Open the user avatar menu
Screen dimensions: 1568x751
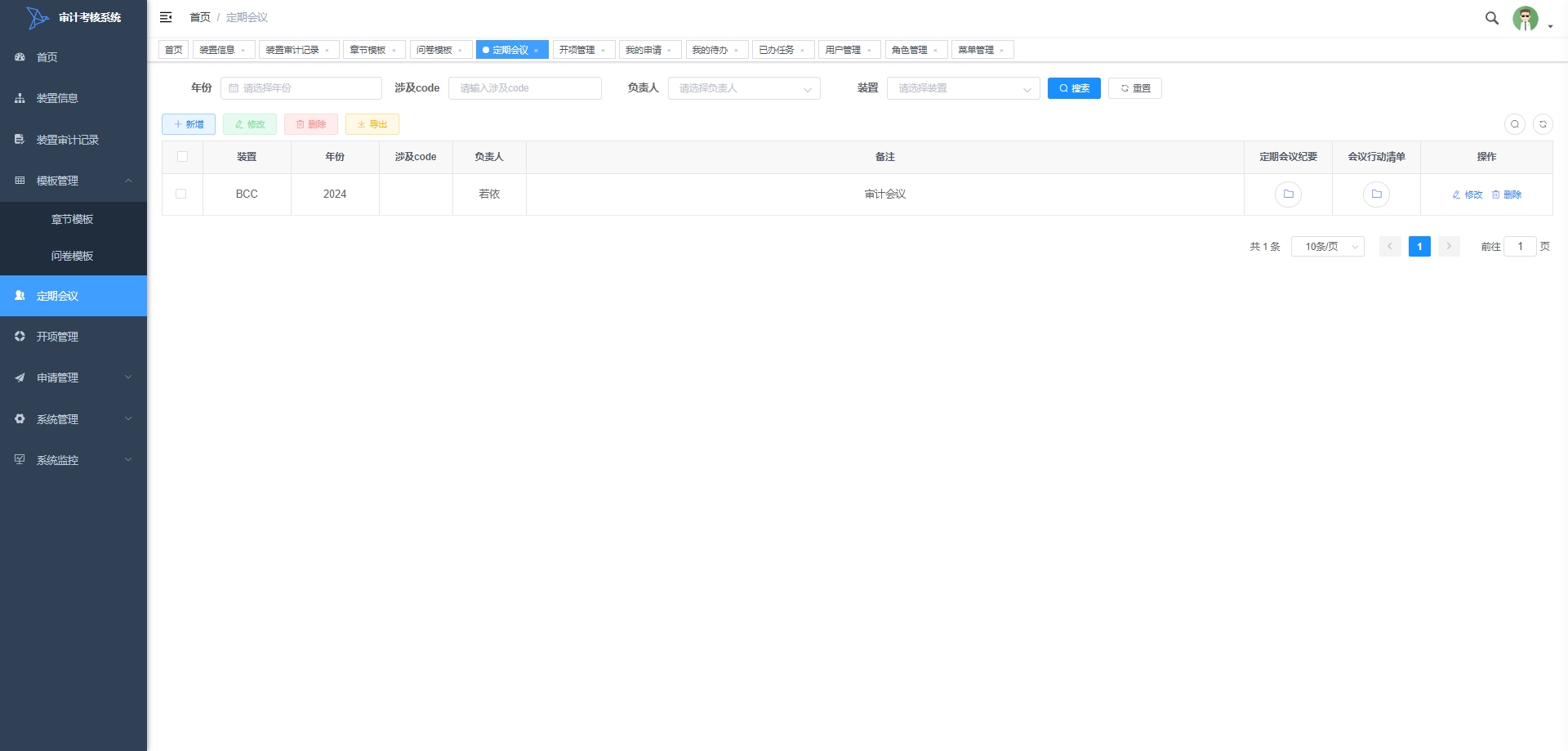(x=1532, y=18)
